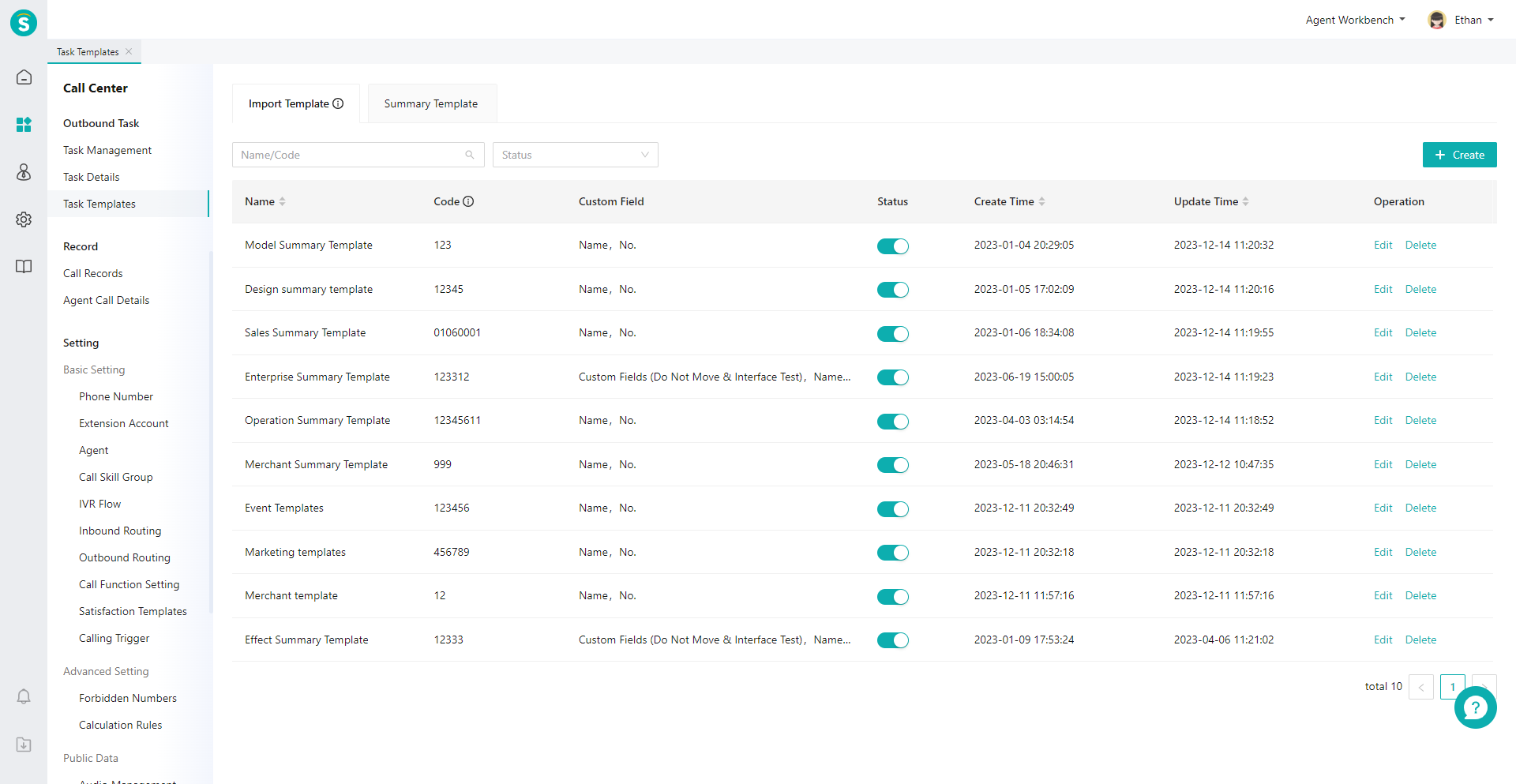Delete Event Templates row
This screenshot has height=784, width=1516.
point(1420,508)
